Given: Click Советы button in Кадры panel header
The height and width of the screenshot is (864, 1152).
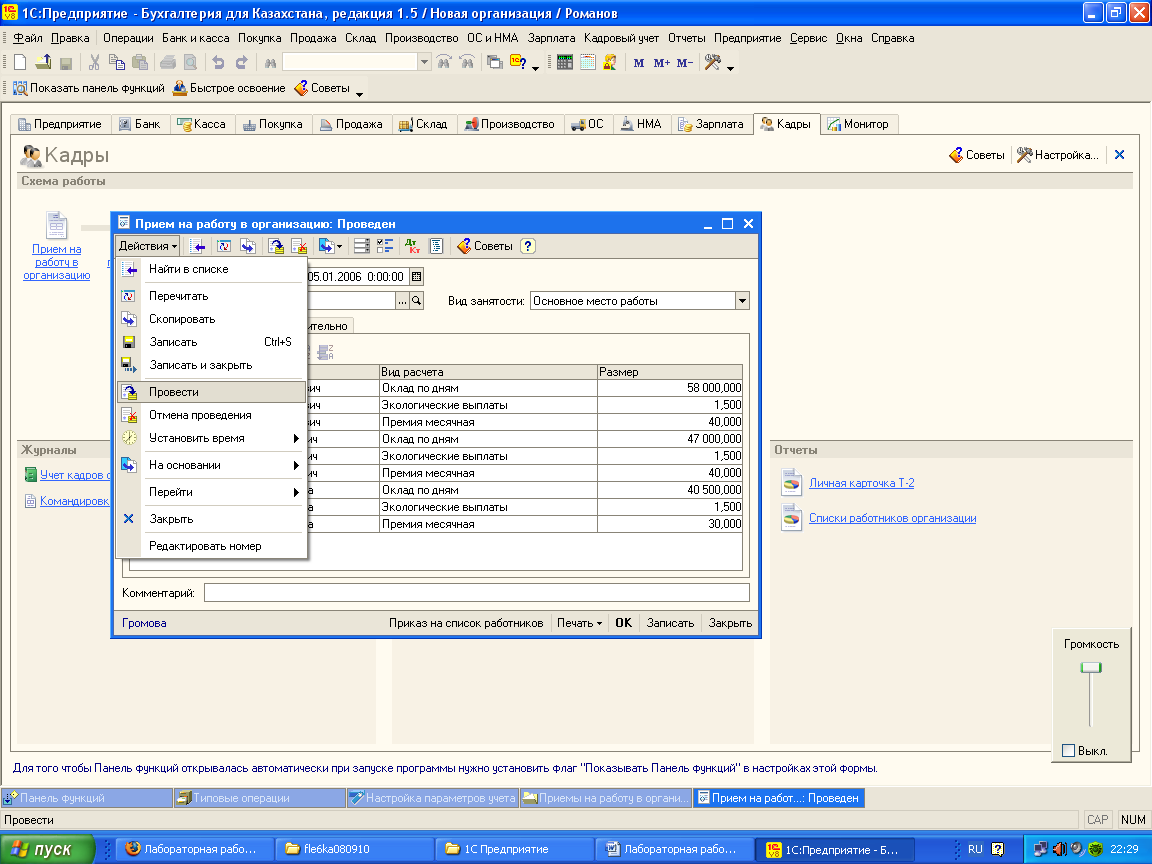Looking at the screenshot, I should click(976, 155).
